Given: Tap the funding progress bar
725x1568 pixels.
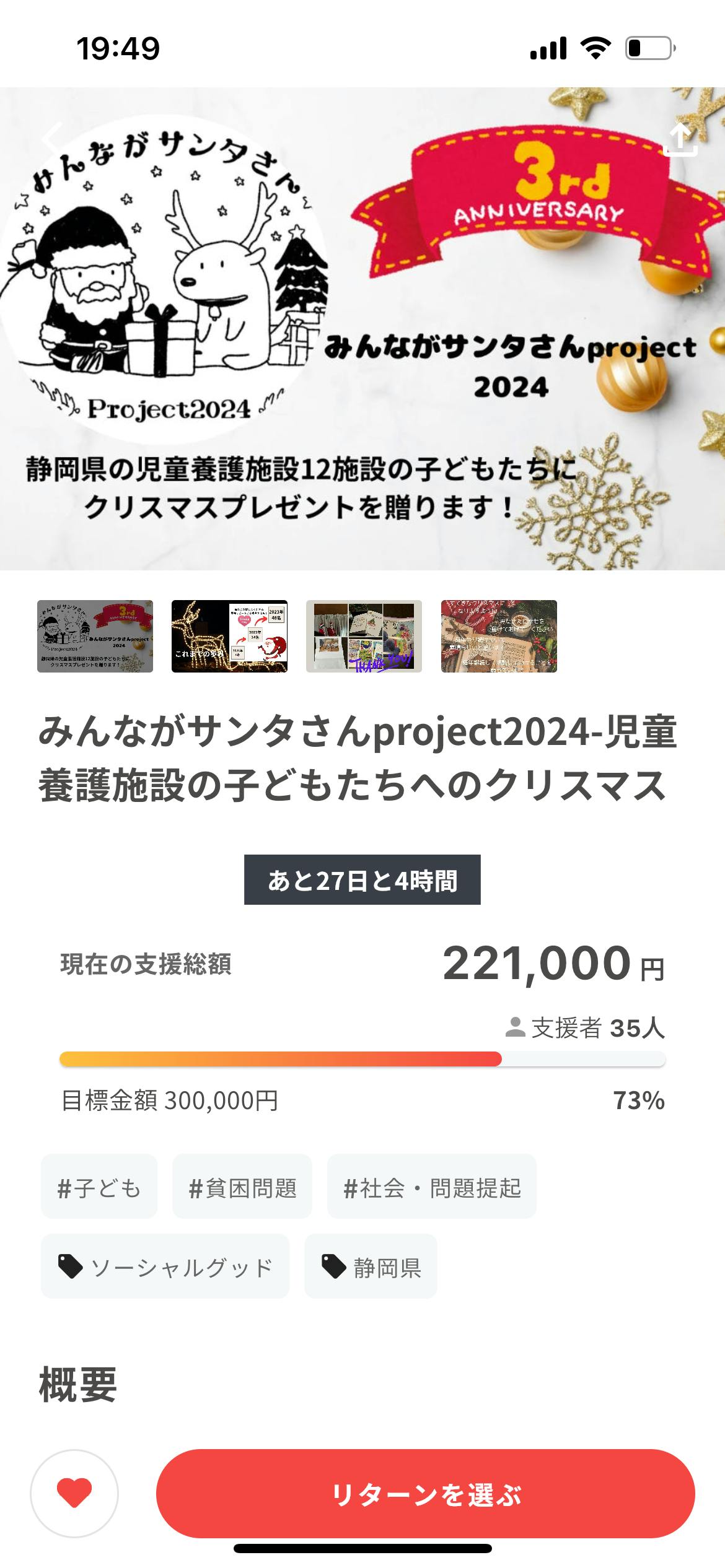Looking at the screenshot, I should click(362, 1059).
